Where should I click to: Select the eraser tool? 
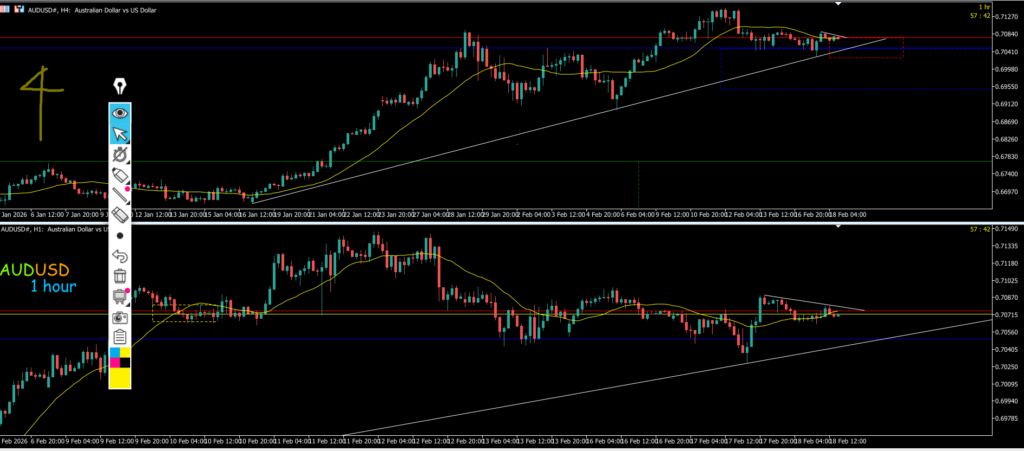pos(120,215)
